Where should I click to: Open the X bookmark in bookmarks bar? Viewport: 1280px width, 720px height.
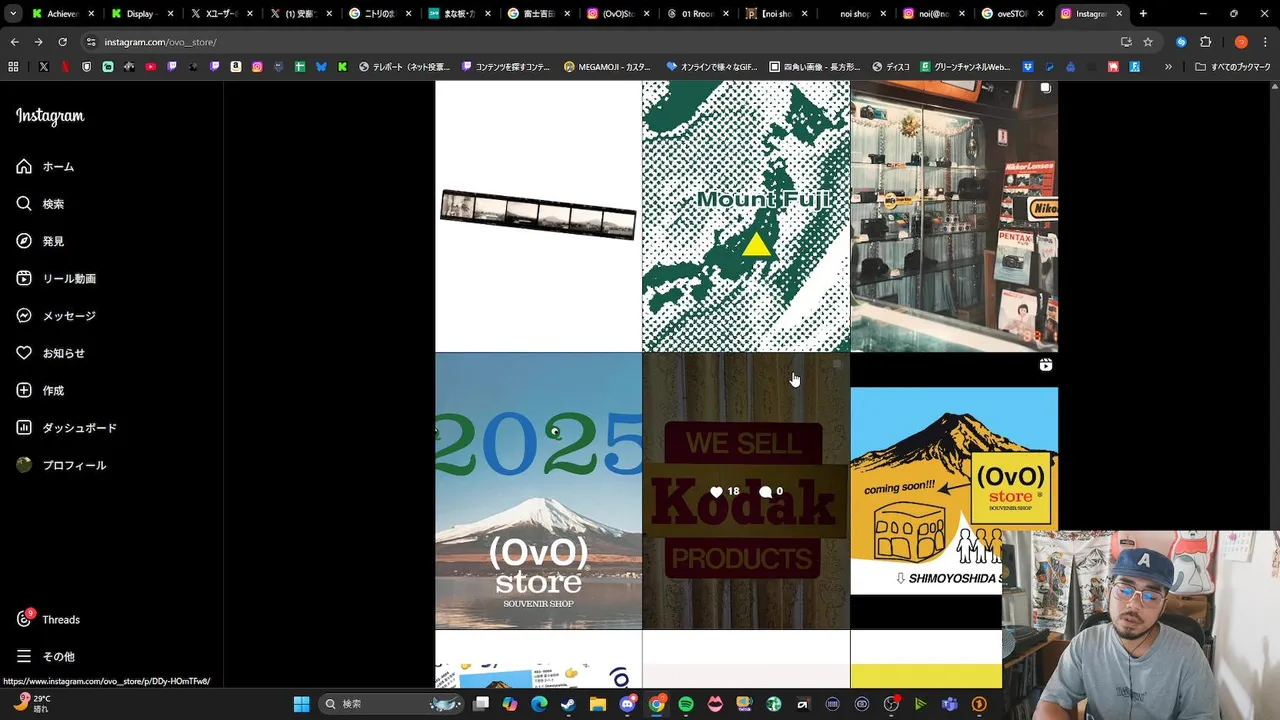(x=44, y=67)
